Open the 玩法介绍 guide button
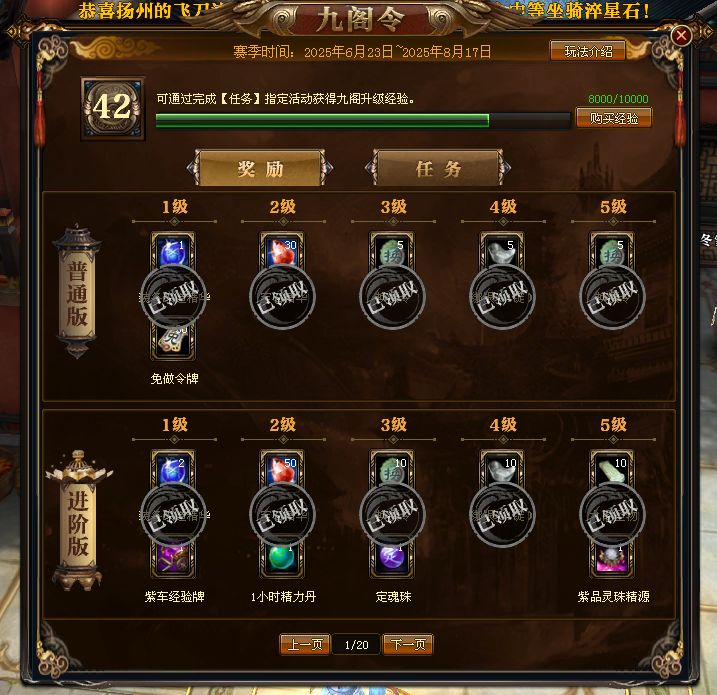Viewport: 717px width, 695px height. click(588, 51)
